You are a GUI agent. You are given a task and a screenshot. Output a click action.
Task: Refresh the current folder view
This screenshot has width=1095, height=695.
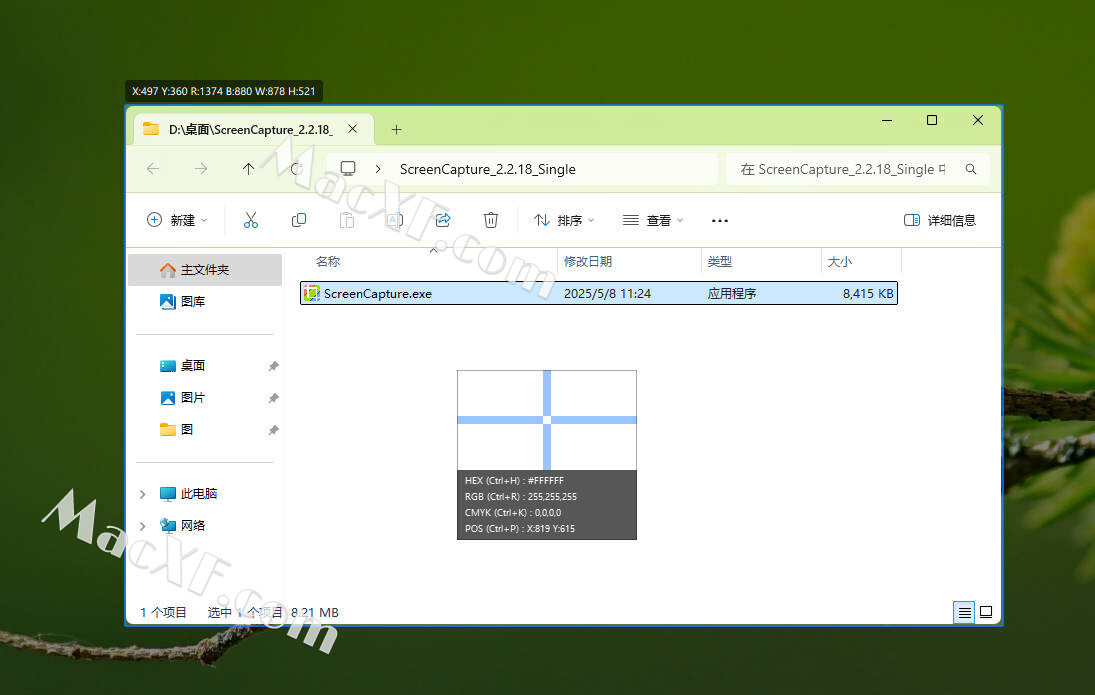[296, 168]
